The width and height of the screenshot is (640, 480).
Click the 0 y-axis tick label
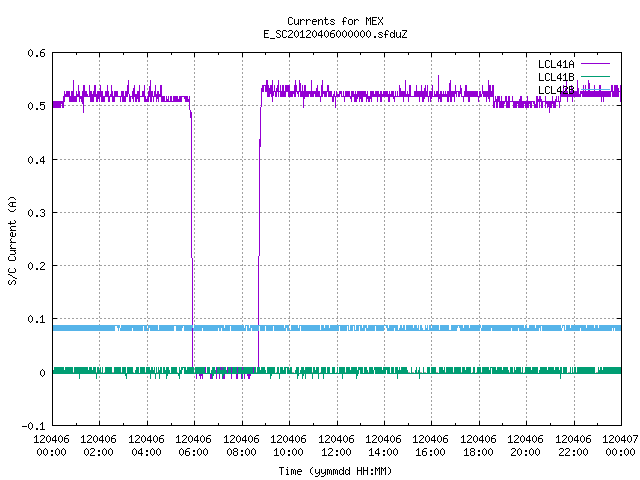point(42,373)
